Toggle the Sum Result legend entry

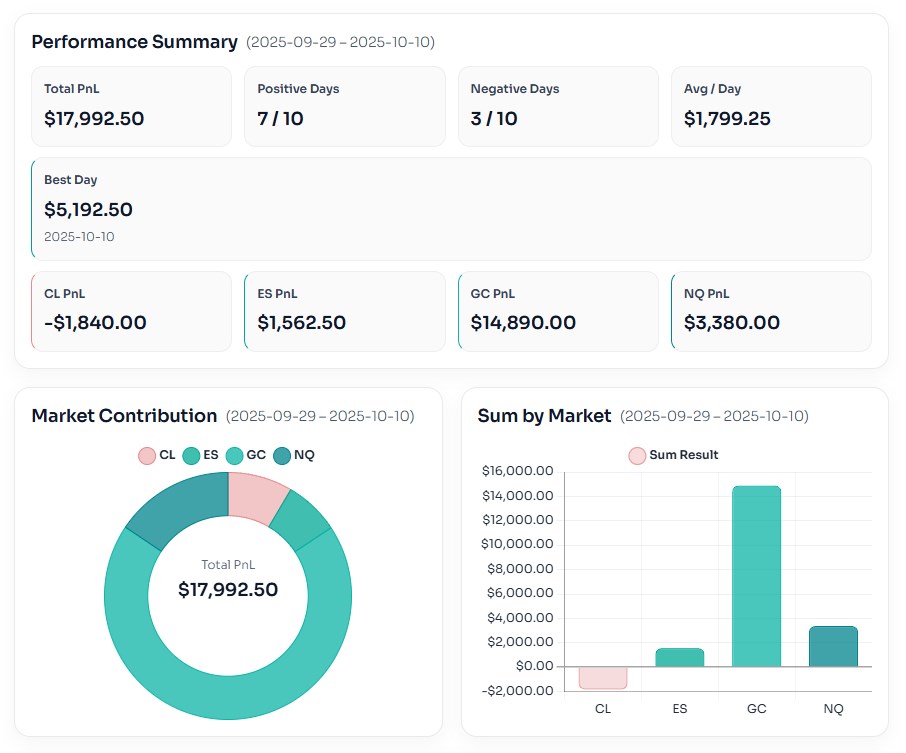pyautogui.click(x=673, y=455)
